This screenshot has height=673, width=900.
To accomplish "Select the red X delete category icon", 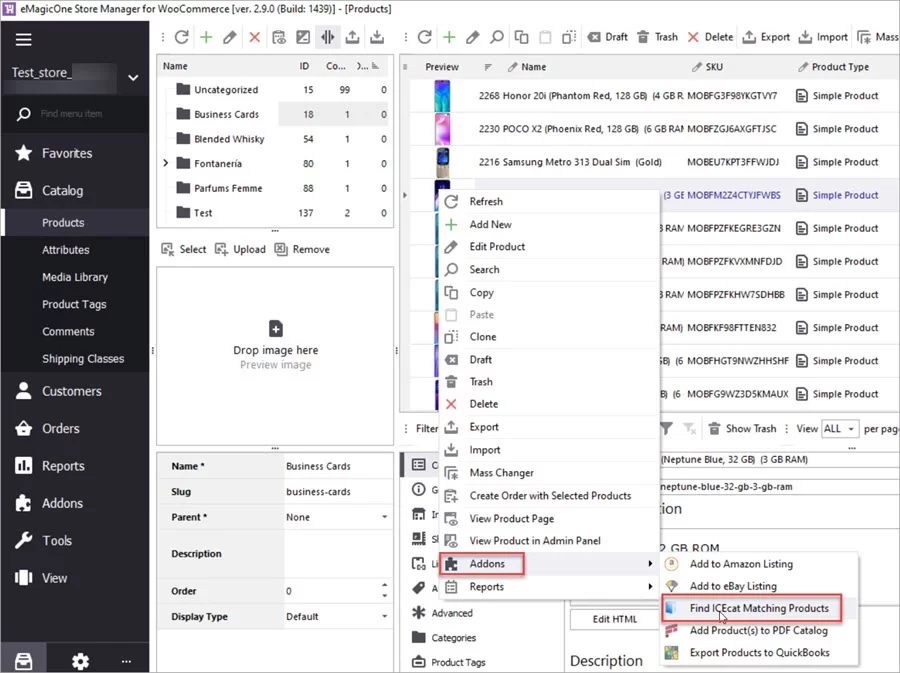I will tap(253, 37).
